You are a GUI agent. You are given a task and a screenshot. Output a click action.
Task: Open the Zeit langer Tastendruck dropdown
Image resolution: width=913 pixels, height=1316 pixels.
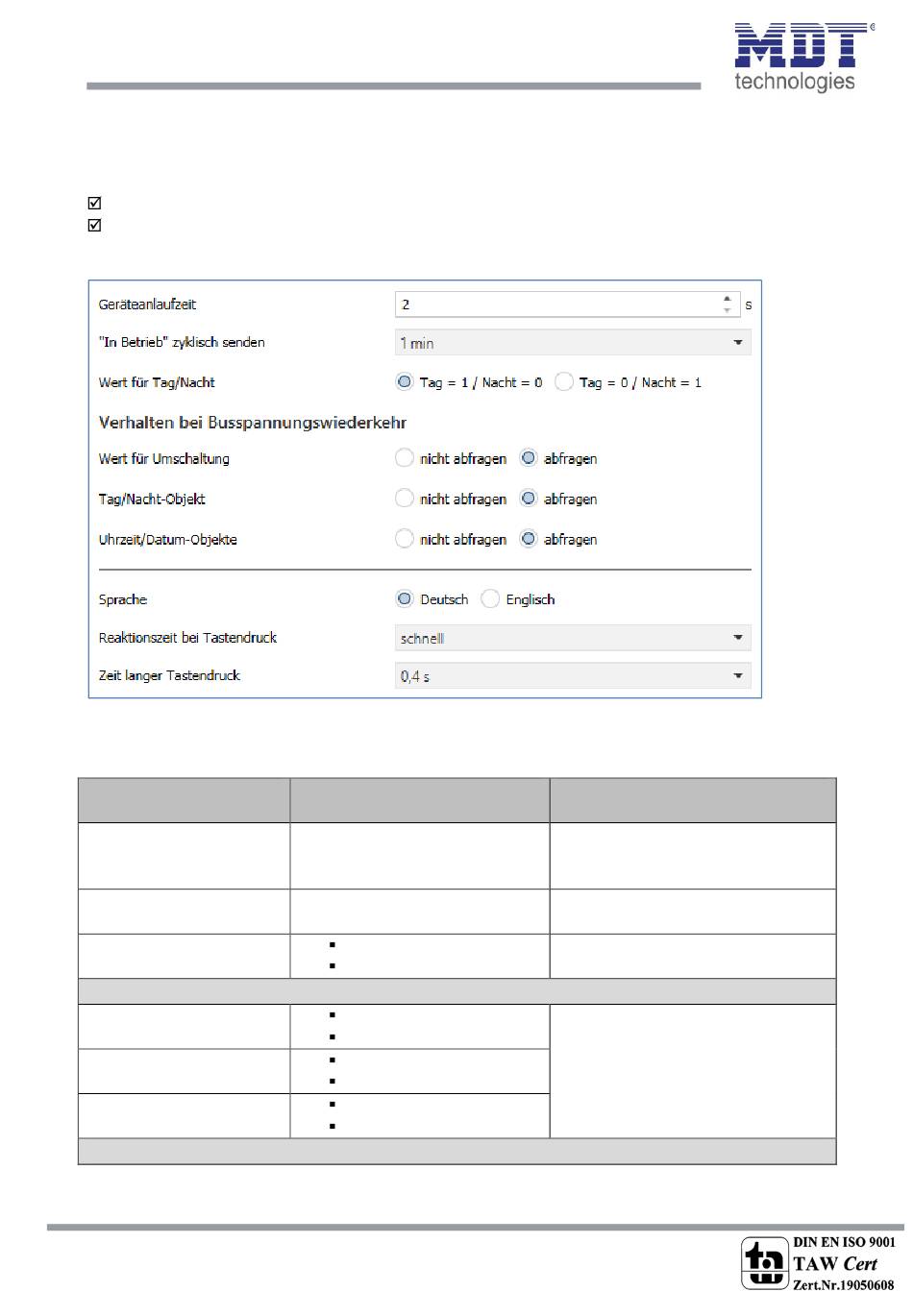tap(573, 676)
